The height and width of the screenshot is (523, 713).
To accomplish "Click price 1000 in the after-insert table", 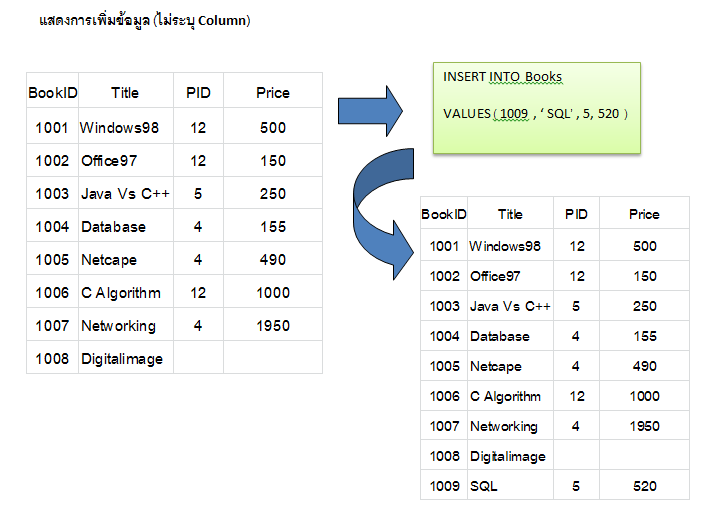I will 644,396.
